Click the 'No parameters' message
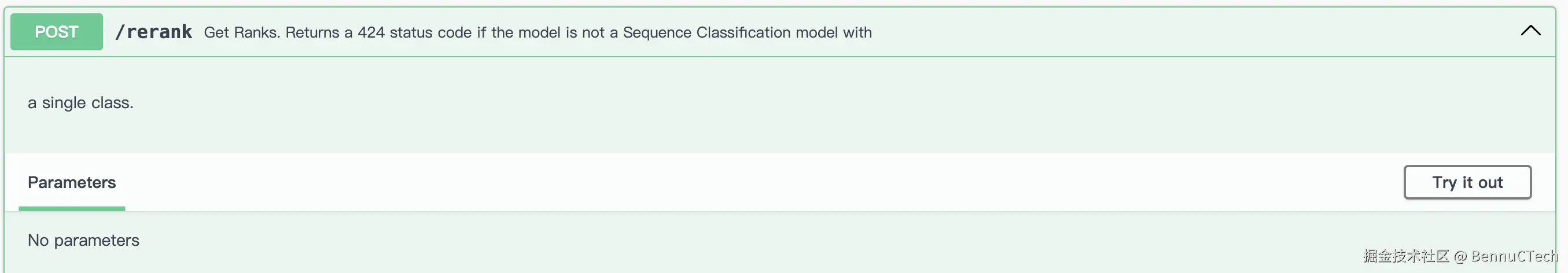The image size is (1568, 273). 83,240
